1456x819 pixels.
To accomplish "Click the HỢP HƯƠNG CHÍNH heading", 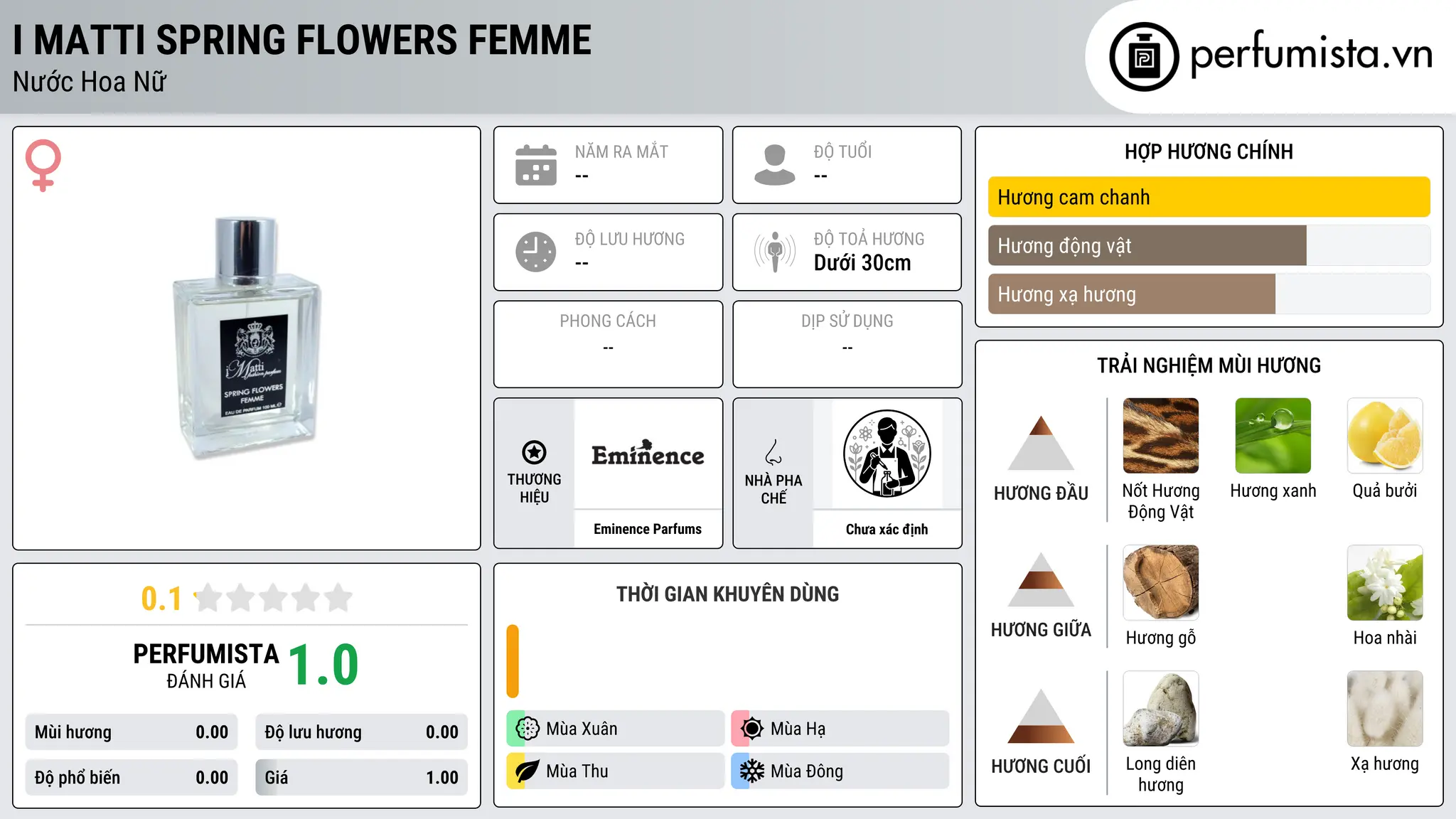I will [1209, 151].
